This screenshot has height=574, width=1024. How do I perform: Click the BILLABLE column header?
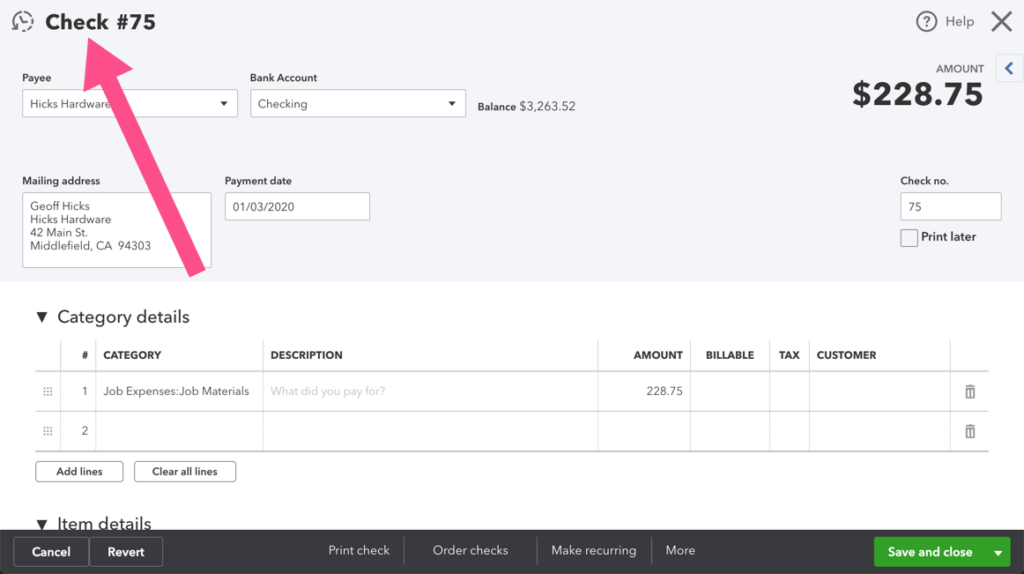click(x=729, y=355)
